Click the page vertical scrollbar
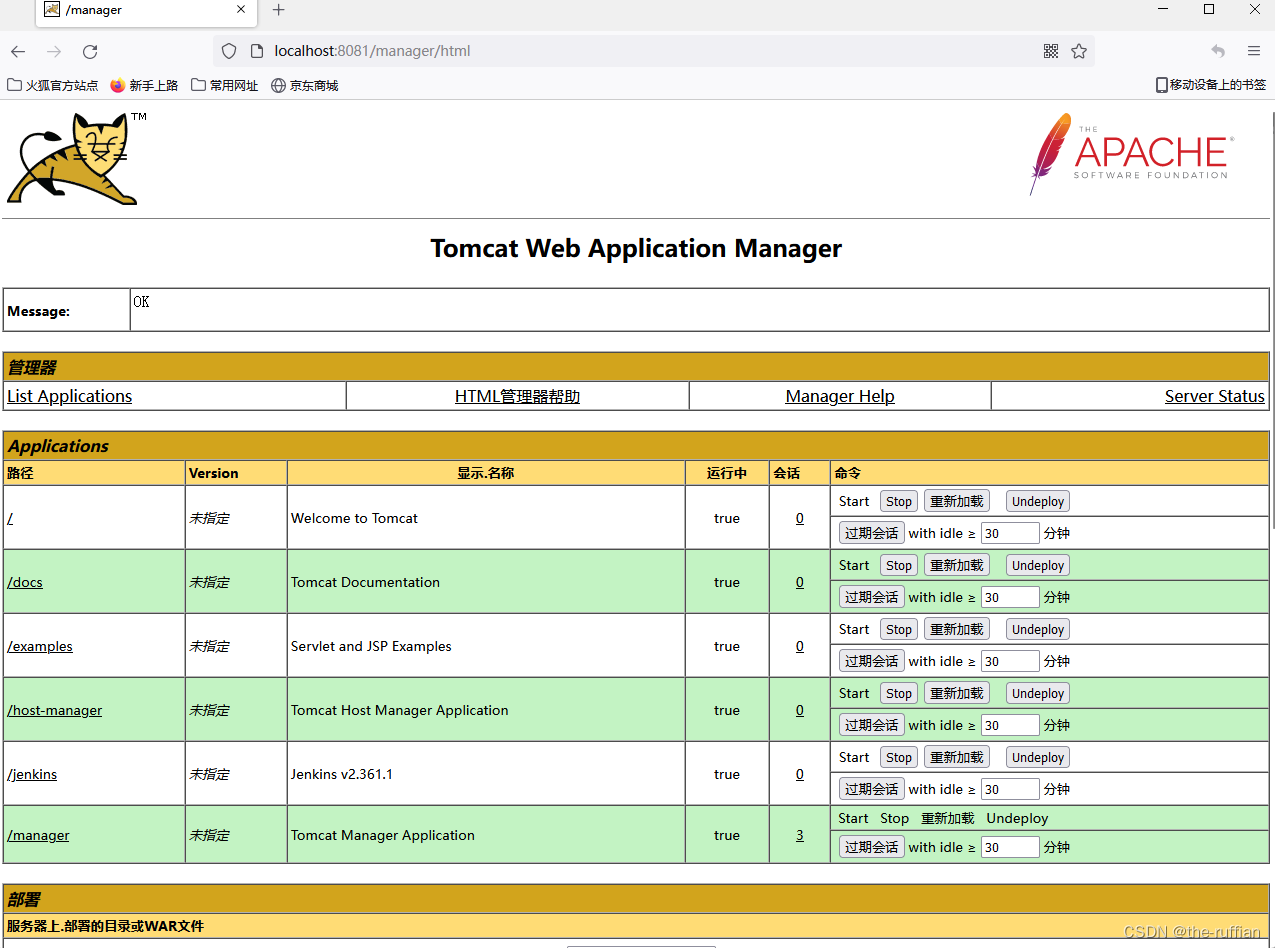The image size is (1275, 948). click(x=1272, y=320)
